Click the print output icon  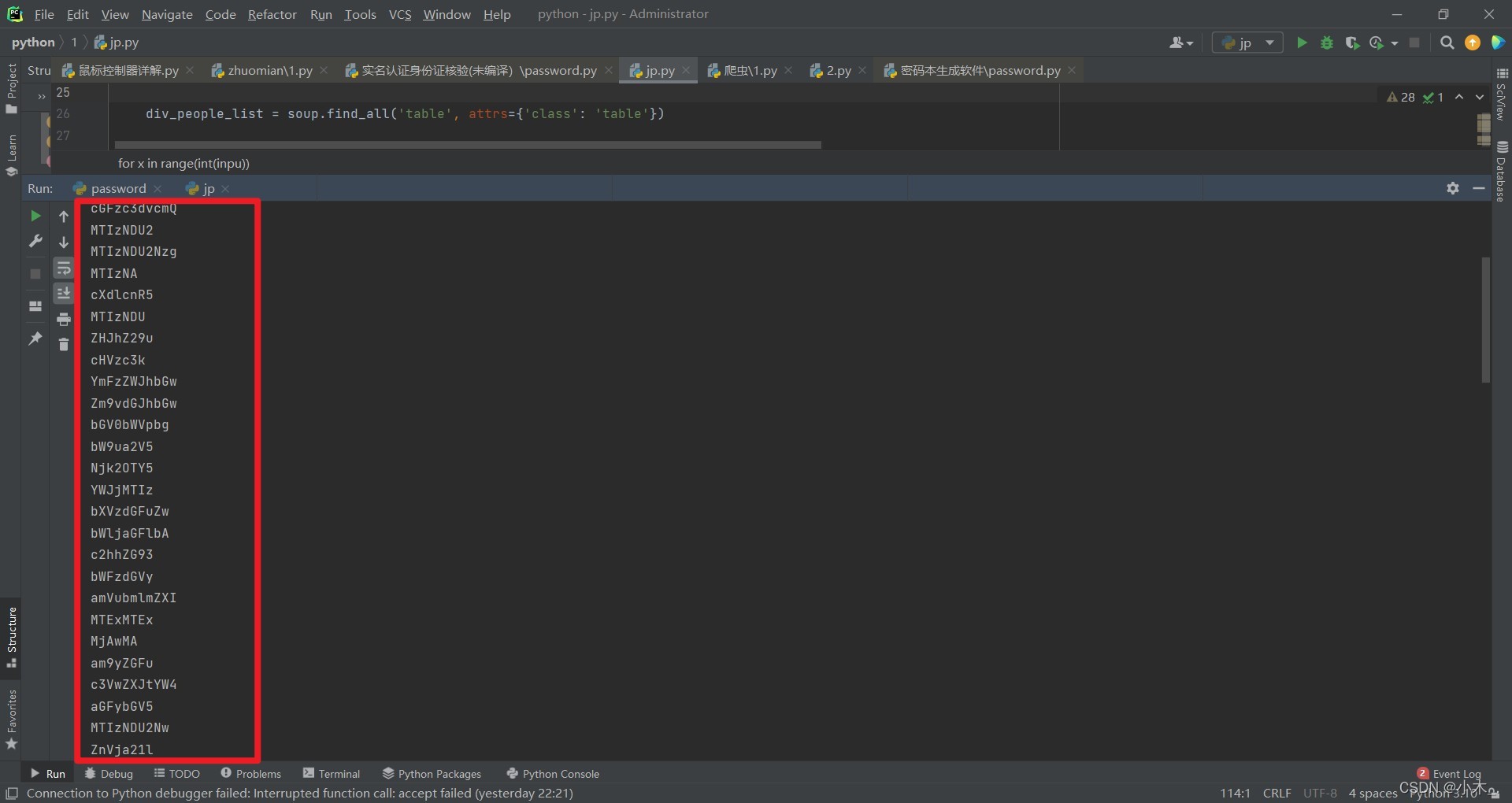tap(64, 319)
